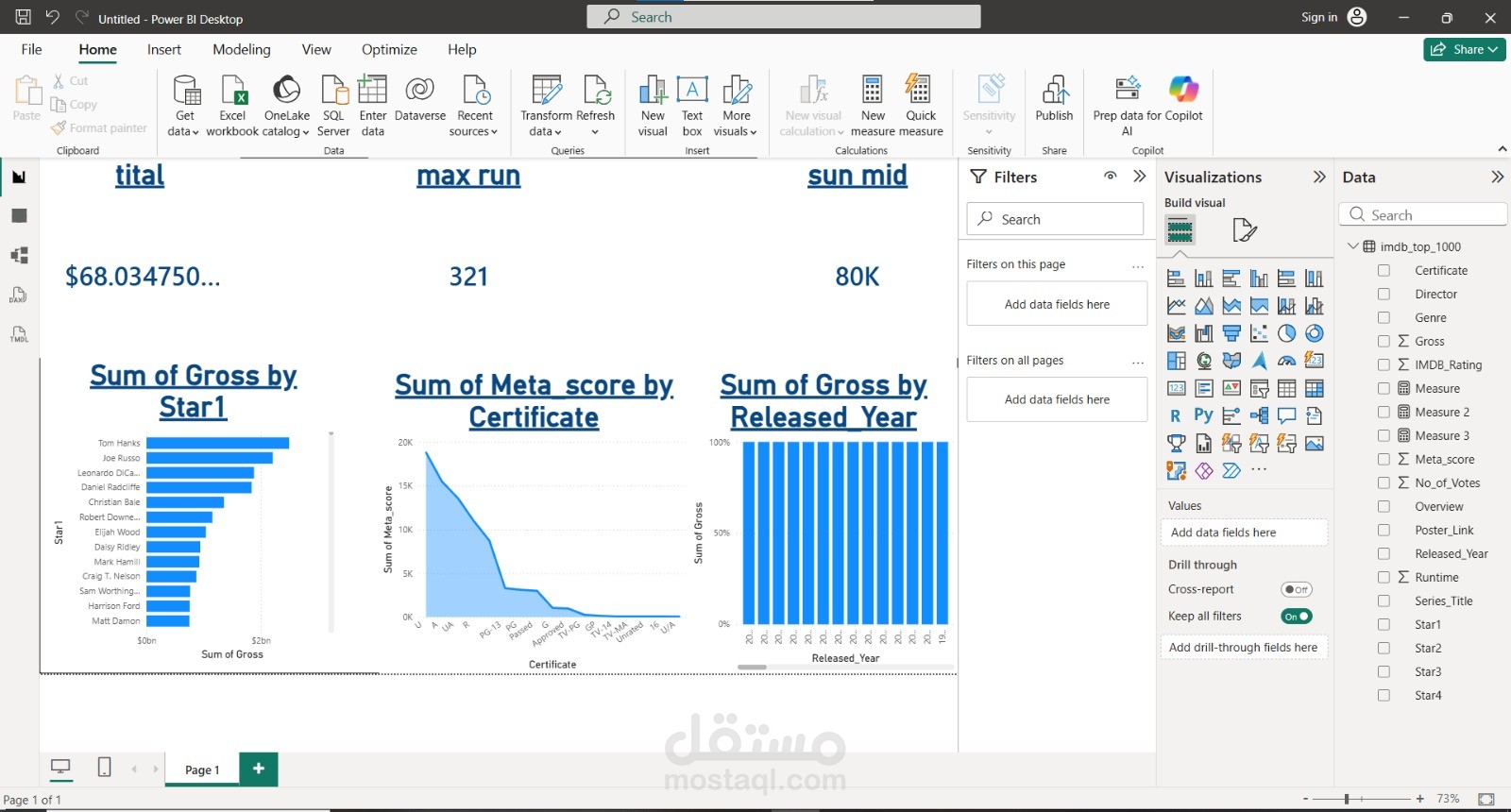The height and width of the screenshot is (812, 1511).
Task: Expand the Transform data dropdown
Action: 546,106
